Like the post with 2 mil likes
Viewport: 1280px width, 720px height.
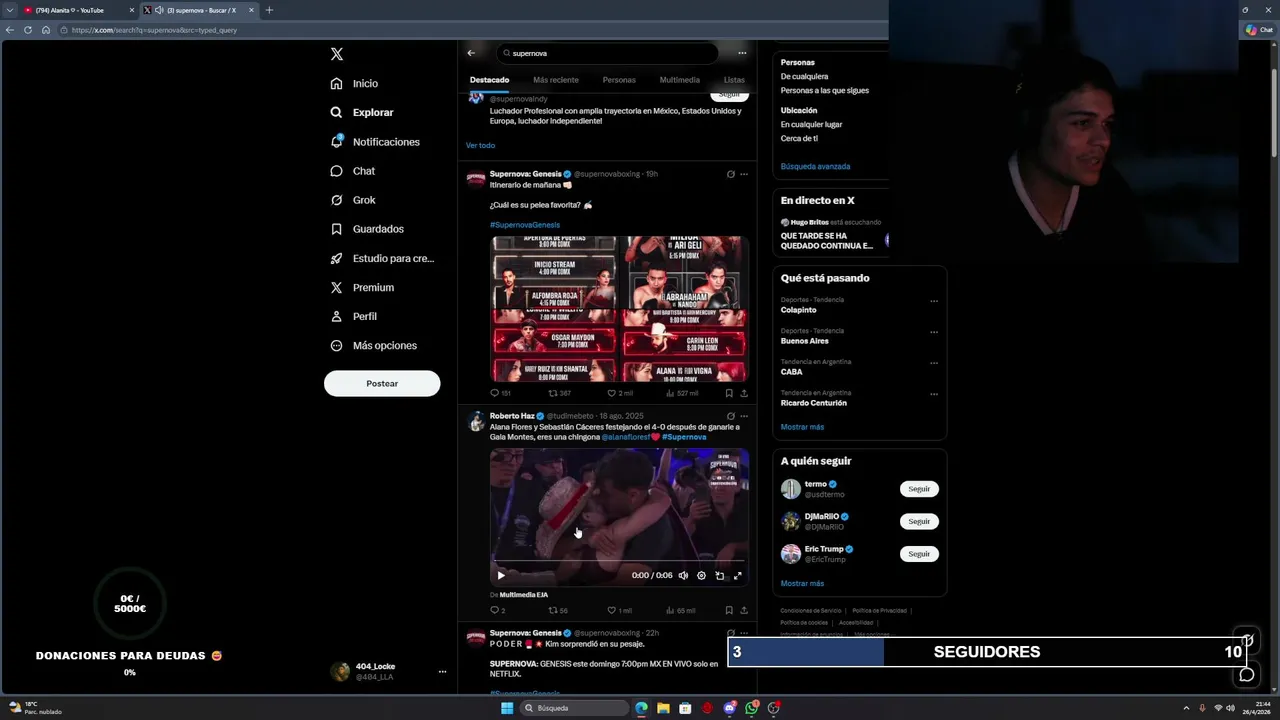620,393
